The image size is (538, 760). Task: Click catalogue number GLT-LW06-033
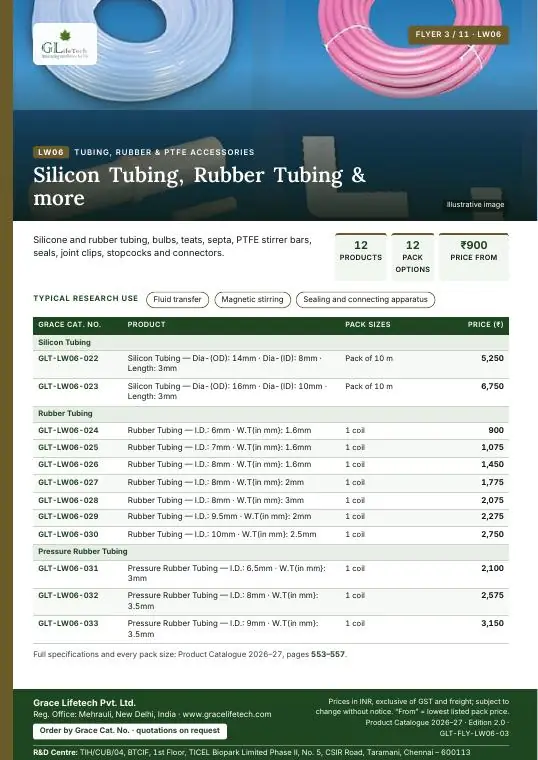coord(68,623)
